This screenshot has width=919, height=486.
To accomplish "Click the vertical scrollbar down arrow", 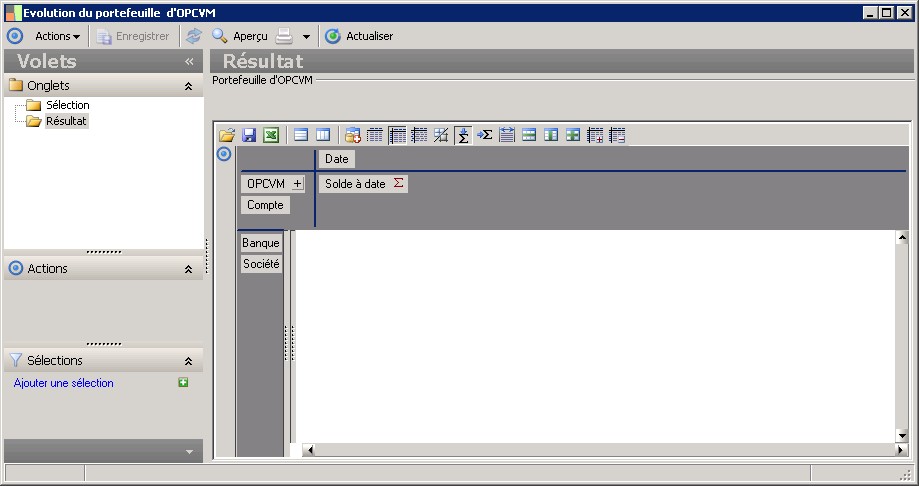I will point(902,436).
